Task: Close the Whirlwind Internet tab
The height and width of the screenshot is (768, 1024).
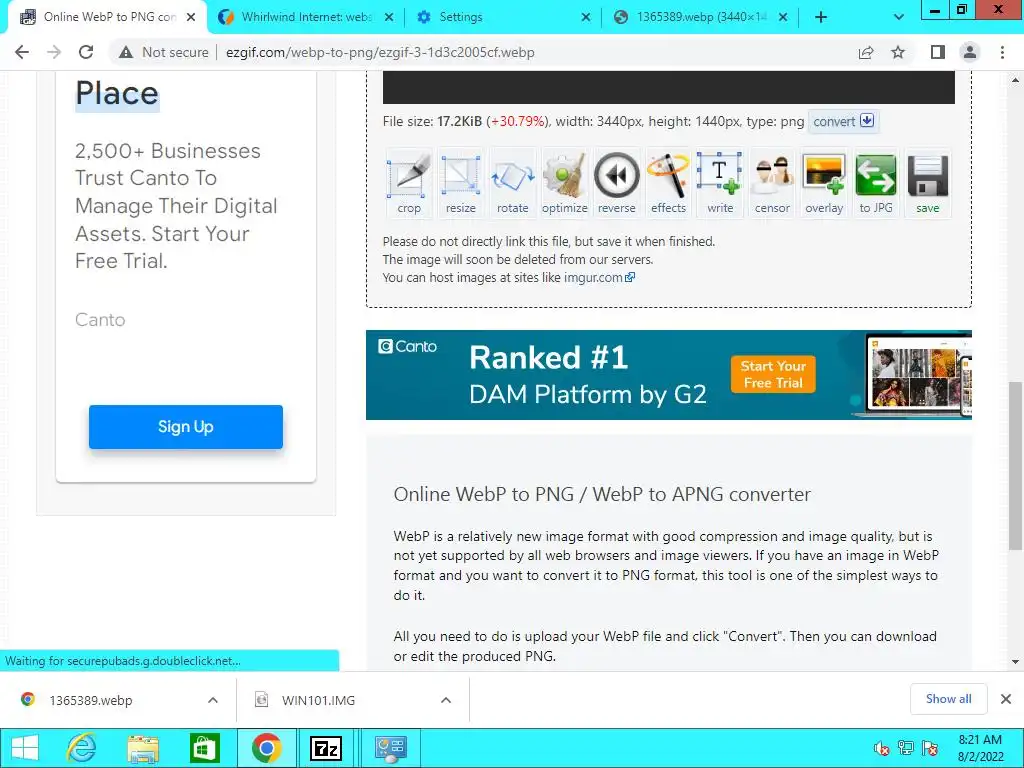Action: 389,18
